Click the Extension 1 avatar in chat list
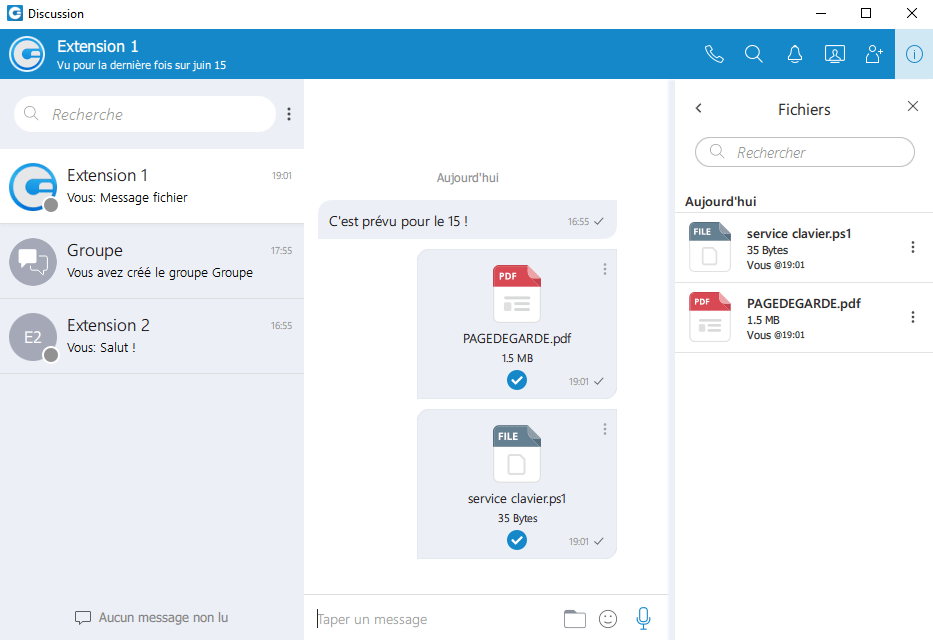 point(33,187)
